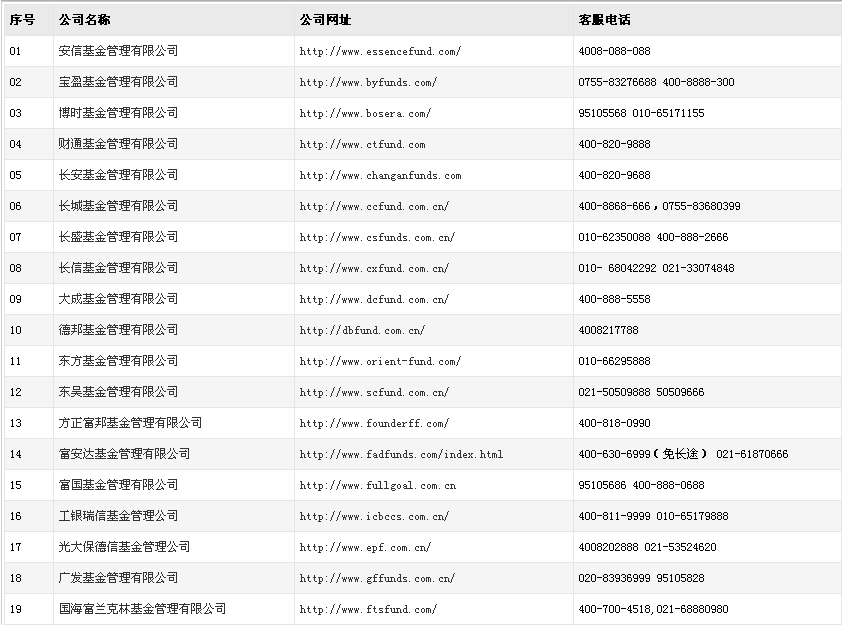Click the ctfund.com URL
The height and width of the screenshot is (625, 842).
tap(362, 144)
